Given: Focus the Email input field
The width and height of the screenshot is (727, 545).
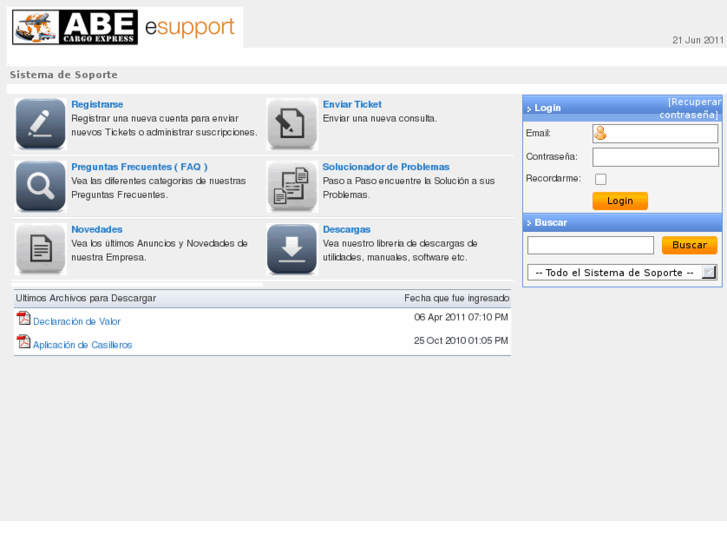Looking at the screenshot, I should [655, 134].
